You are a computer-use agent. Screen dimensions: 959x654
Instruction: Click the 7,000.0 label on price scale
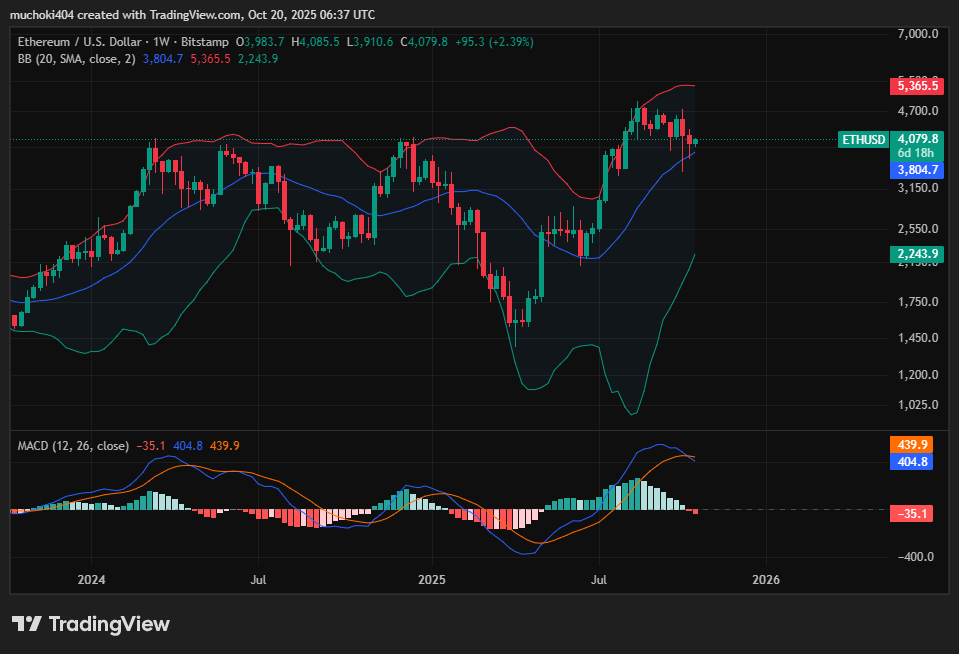pos(918,34)
